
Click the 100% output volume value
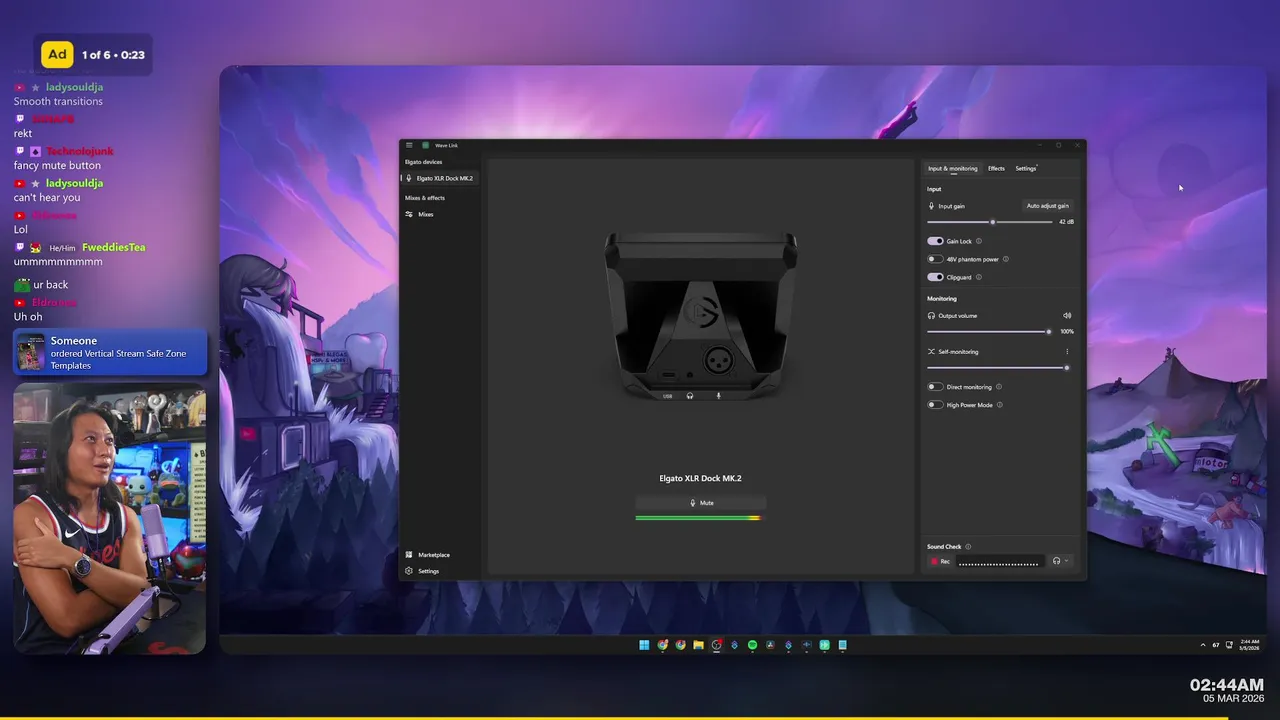1067,332
